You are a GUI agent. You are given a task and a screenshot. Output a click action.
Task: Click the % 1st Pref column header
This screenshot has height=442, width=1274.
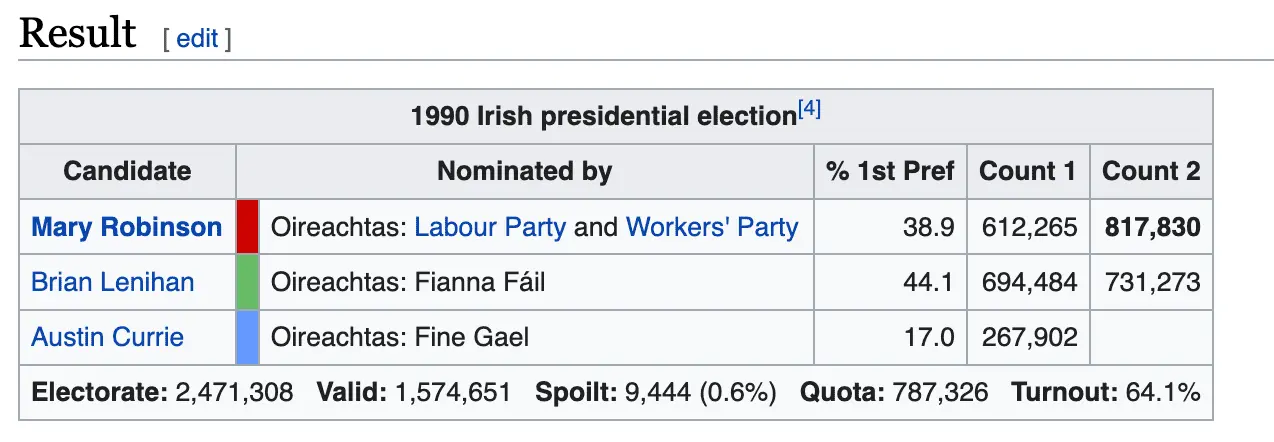[x=890, y=171]
